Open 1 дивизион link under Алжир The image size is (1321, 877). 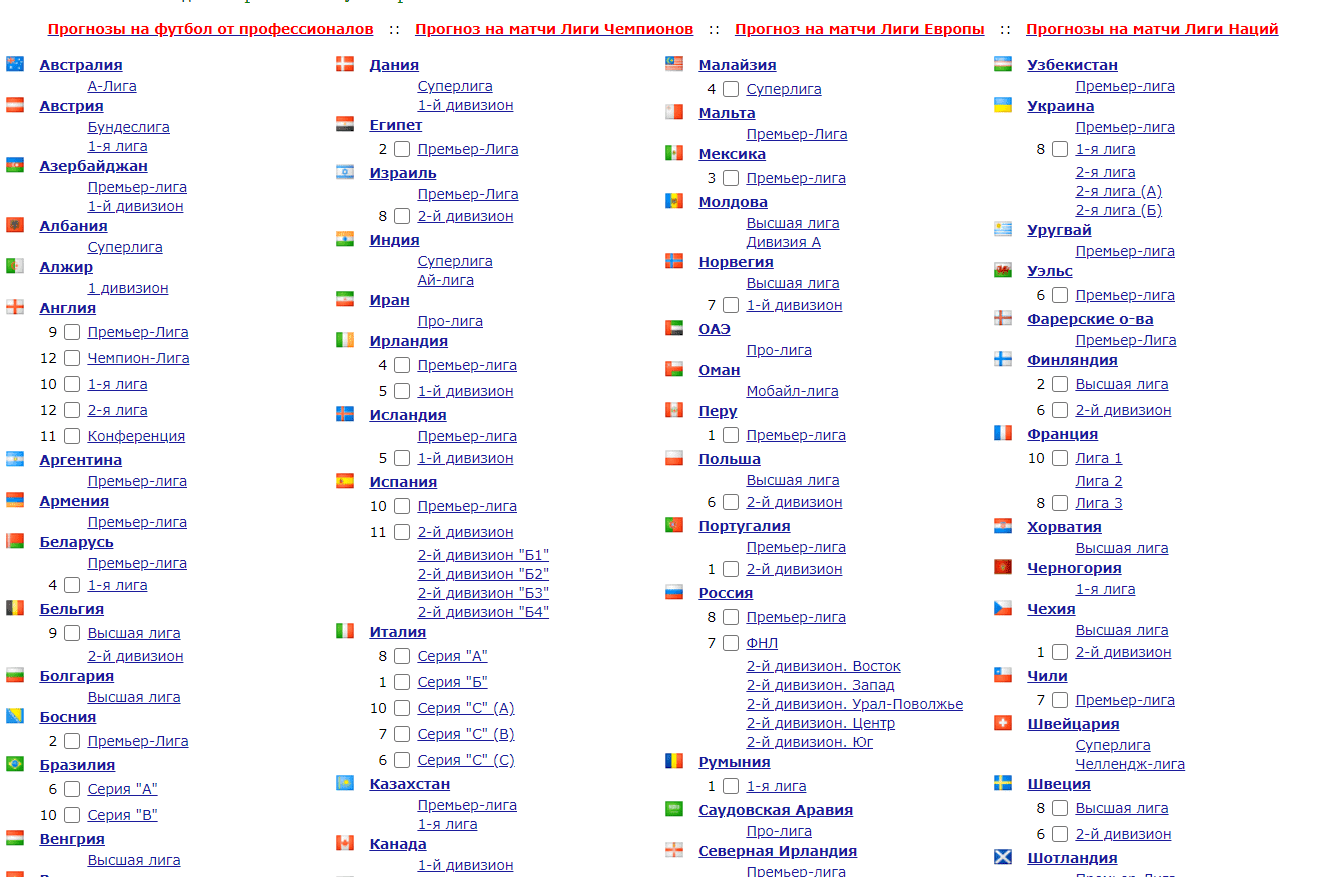pos(128,288)
